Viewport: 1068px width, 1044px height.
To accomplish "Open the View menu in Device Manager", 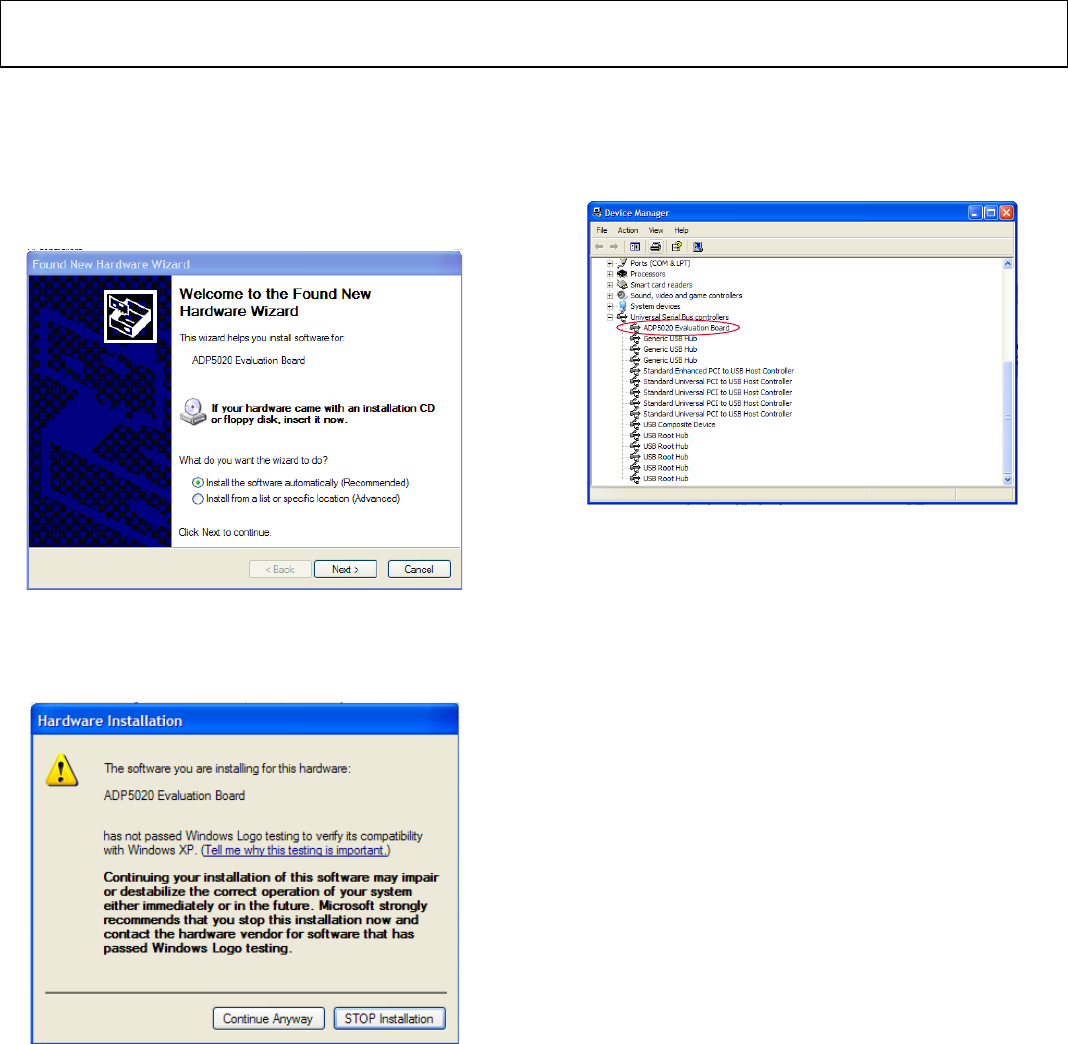I will 656,230.
